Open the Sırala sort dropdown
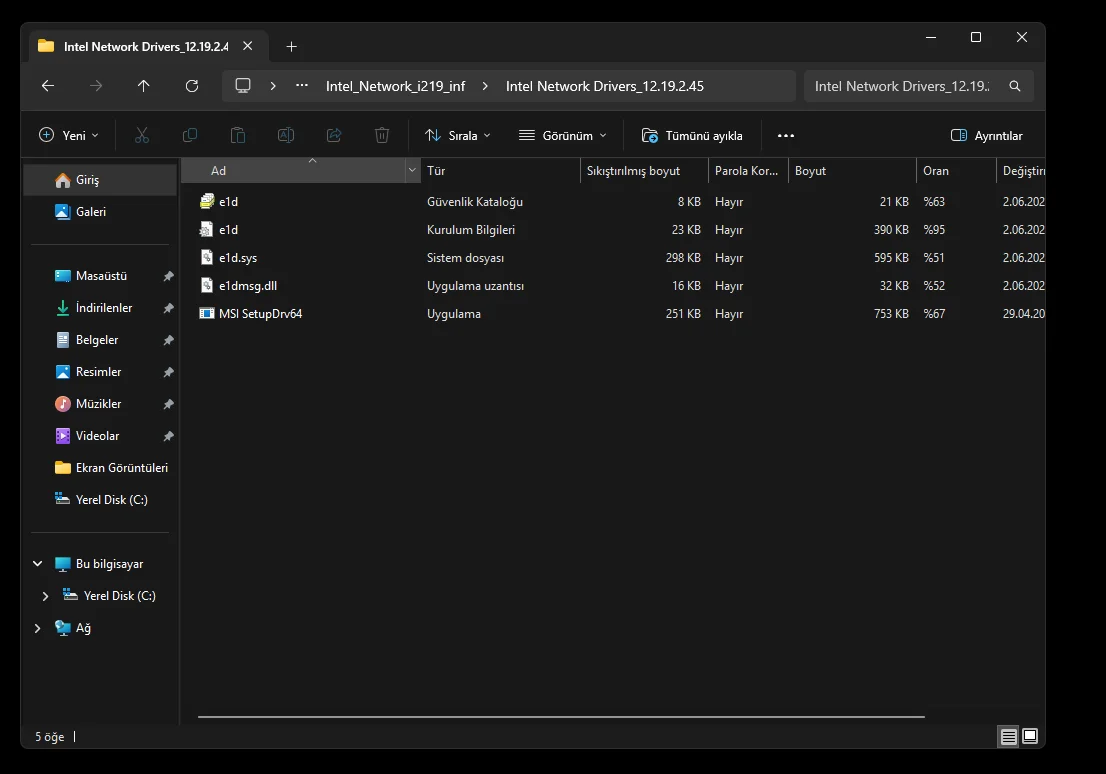 coord(458,136)
